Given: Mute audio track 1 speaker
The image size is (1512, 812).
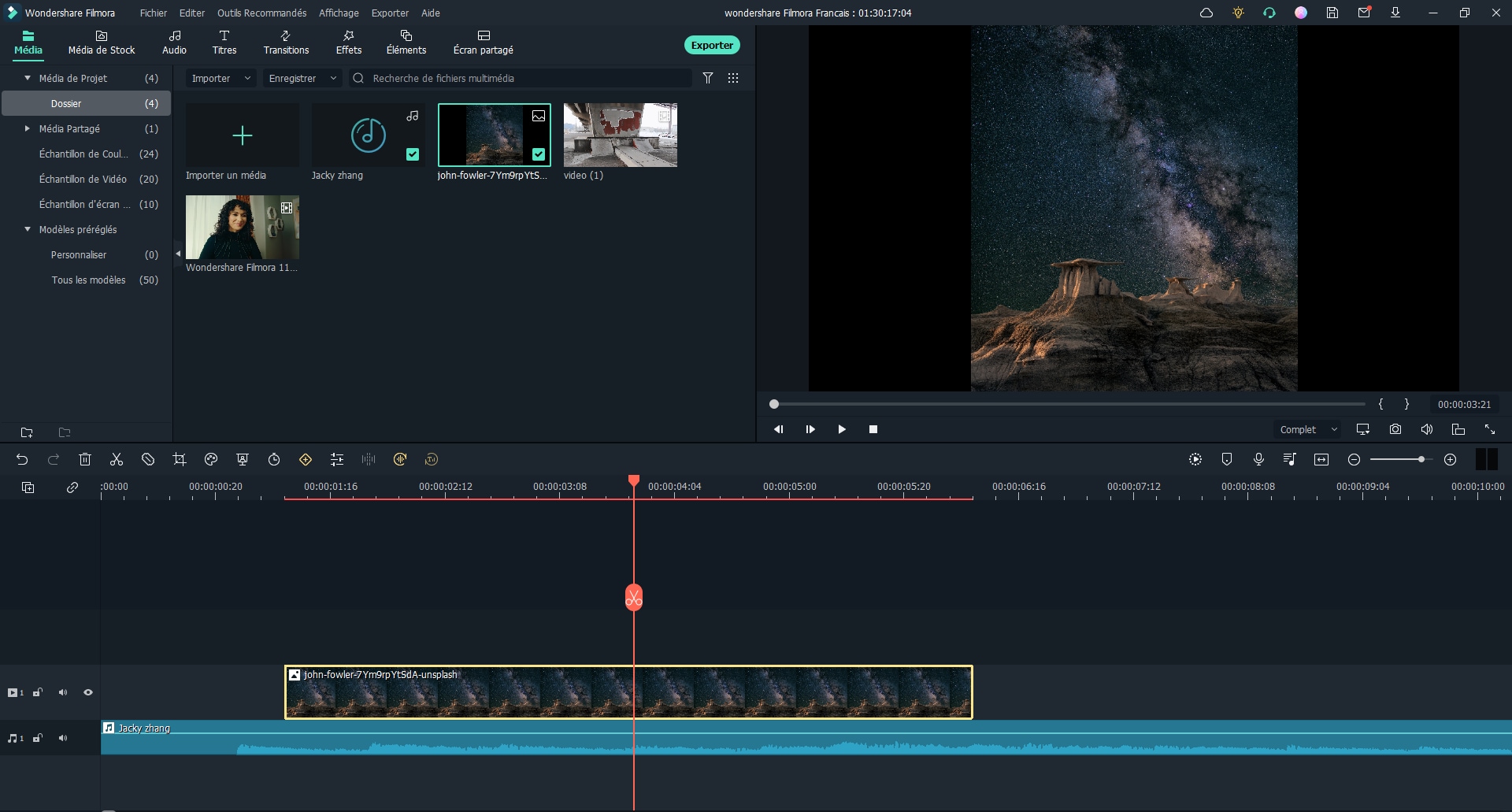Looking at the screenshot, I should [x=63, y=738].
